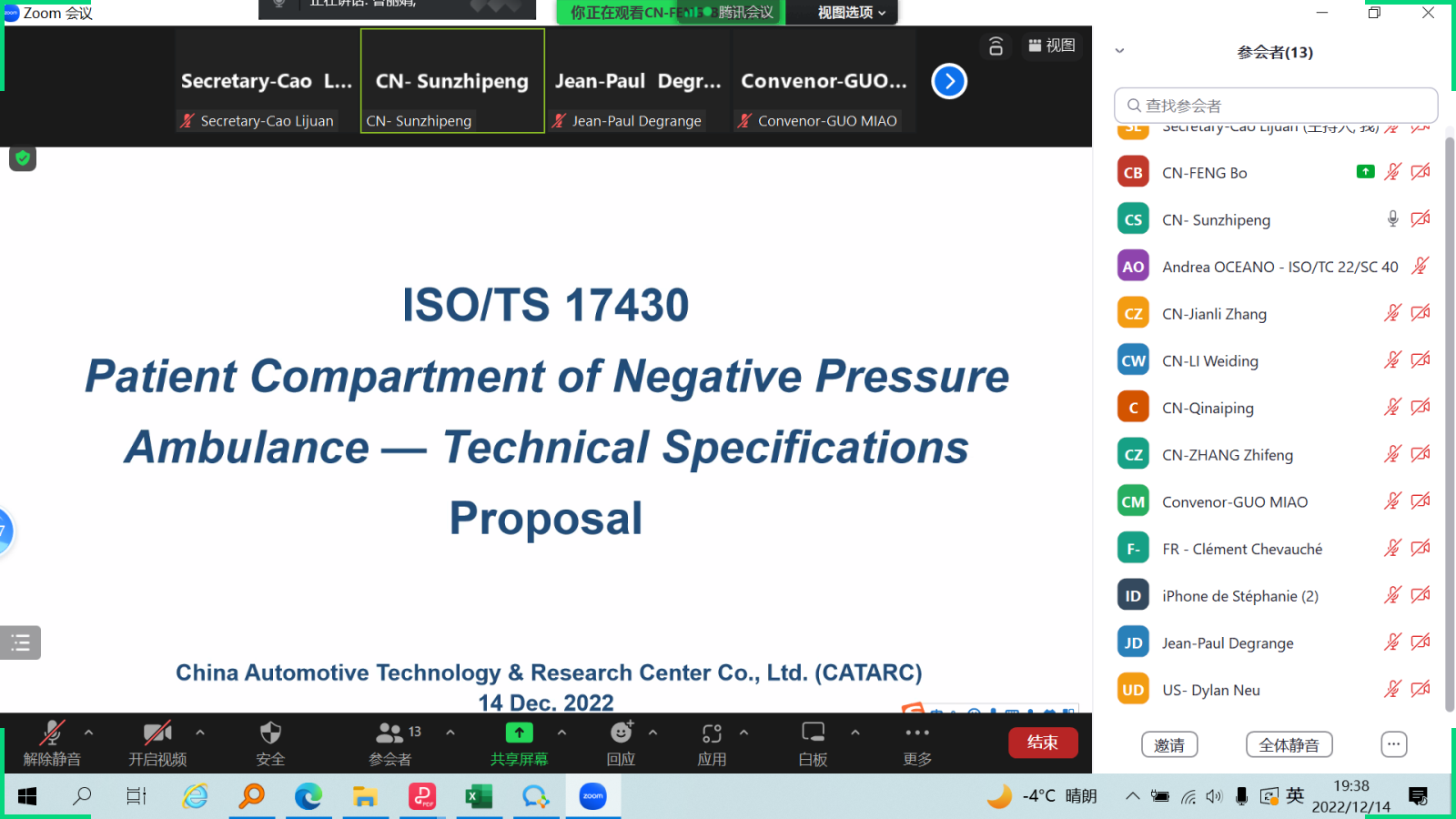The width and height of the screenshot is (1456, 819).
Task: Open the slide list icon at left
Action: [x=20, y=643]
